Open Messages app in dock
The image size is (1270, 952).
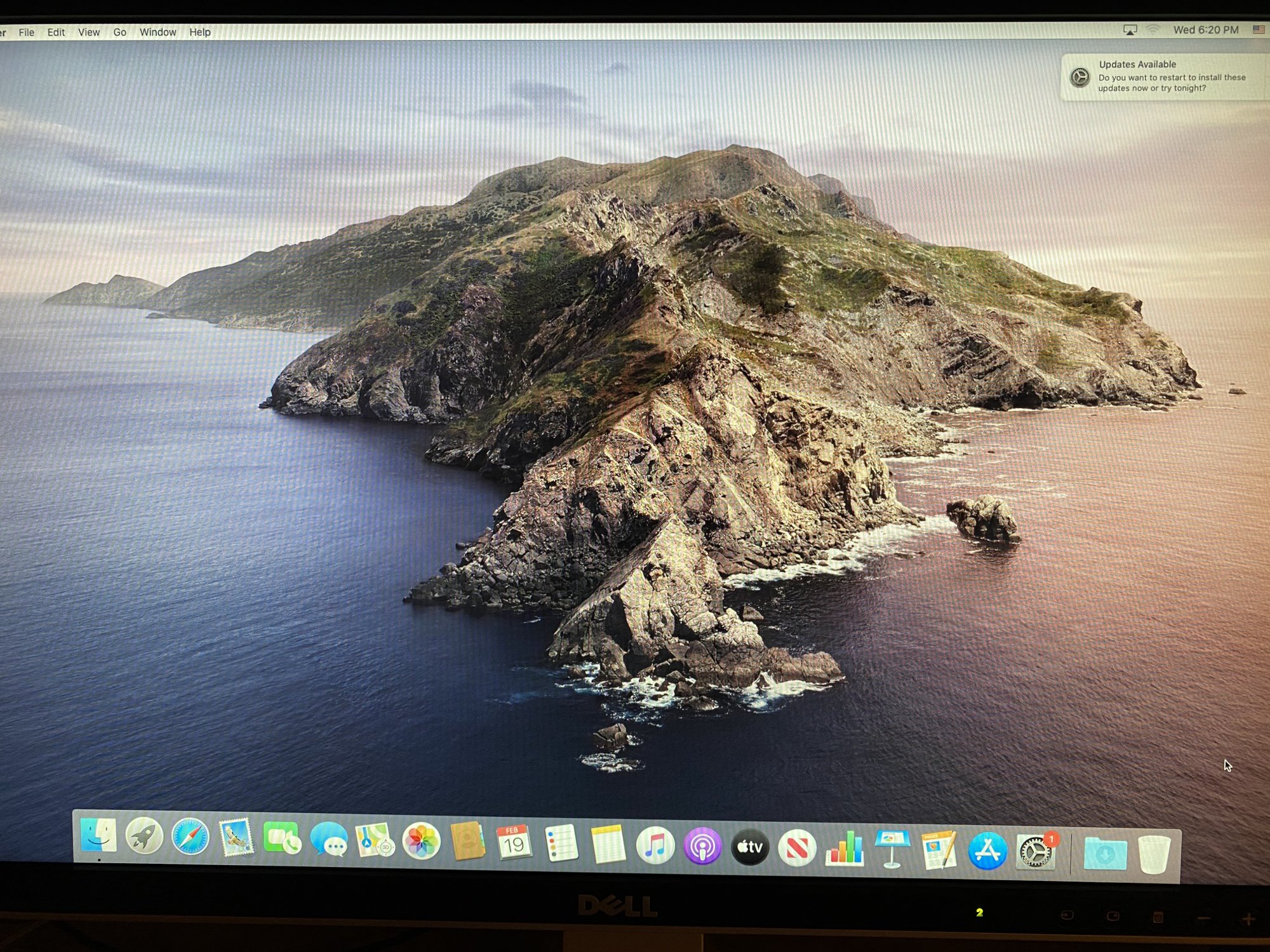[x=328, y=840]
